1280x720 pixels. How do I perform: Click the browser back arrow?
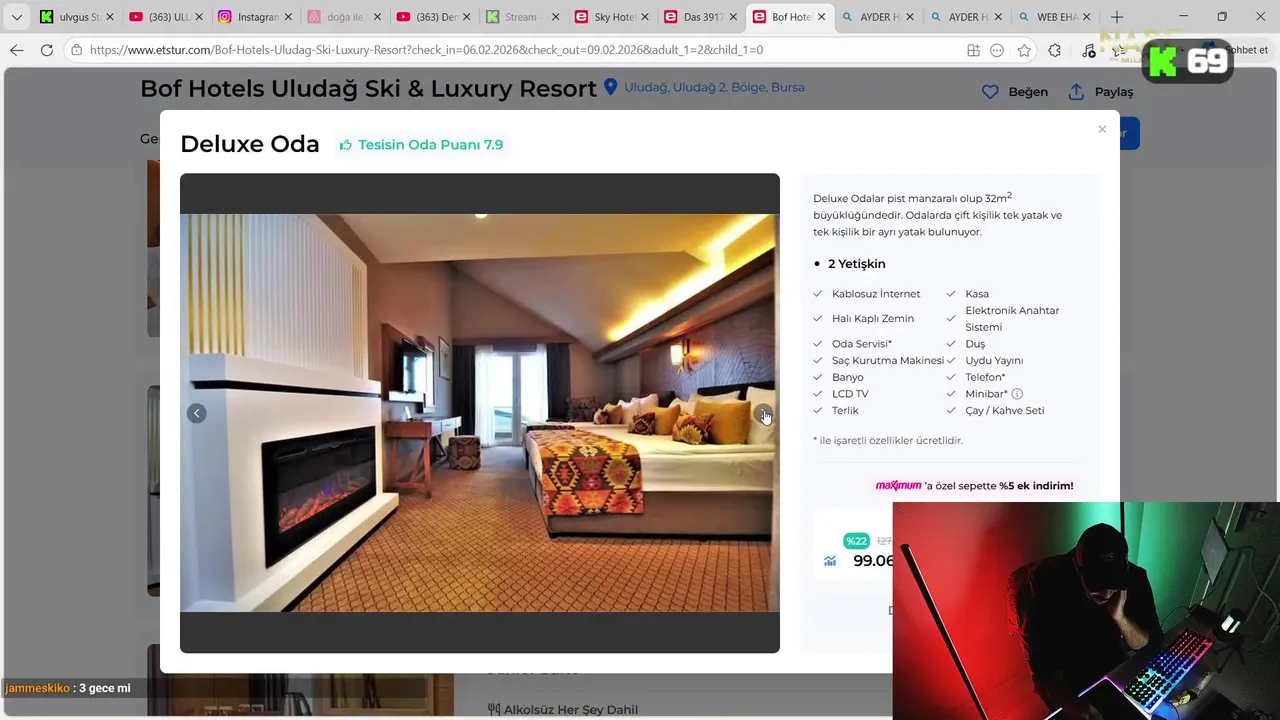(x=16, y=50)
